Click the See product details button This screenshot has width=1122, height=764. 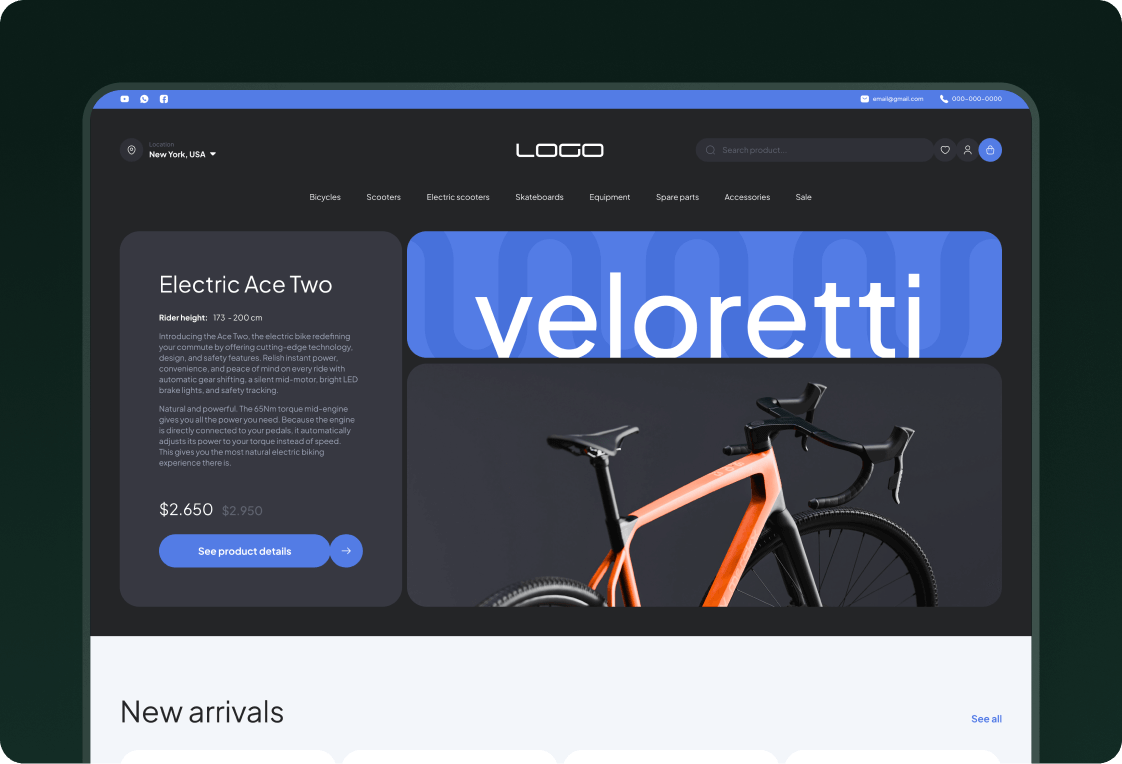click(245, 551)
